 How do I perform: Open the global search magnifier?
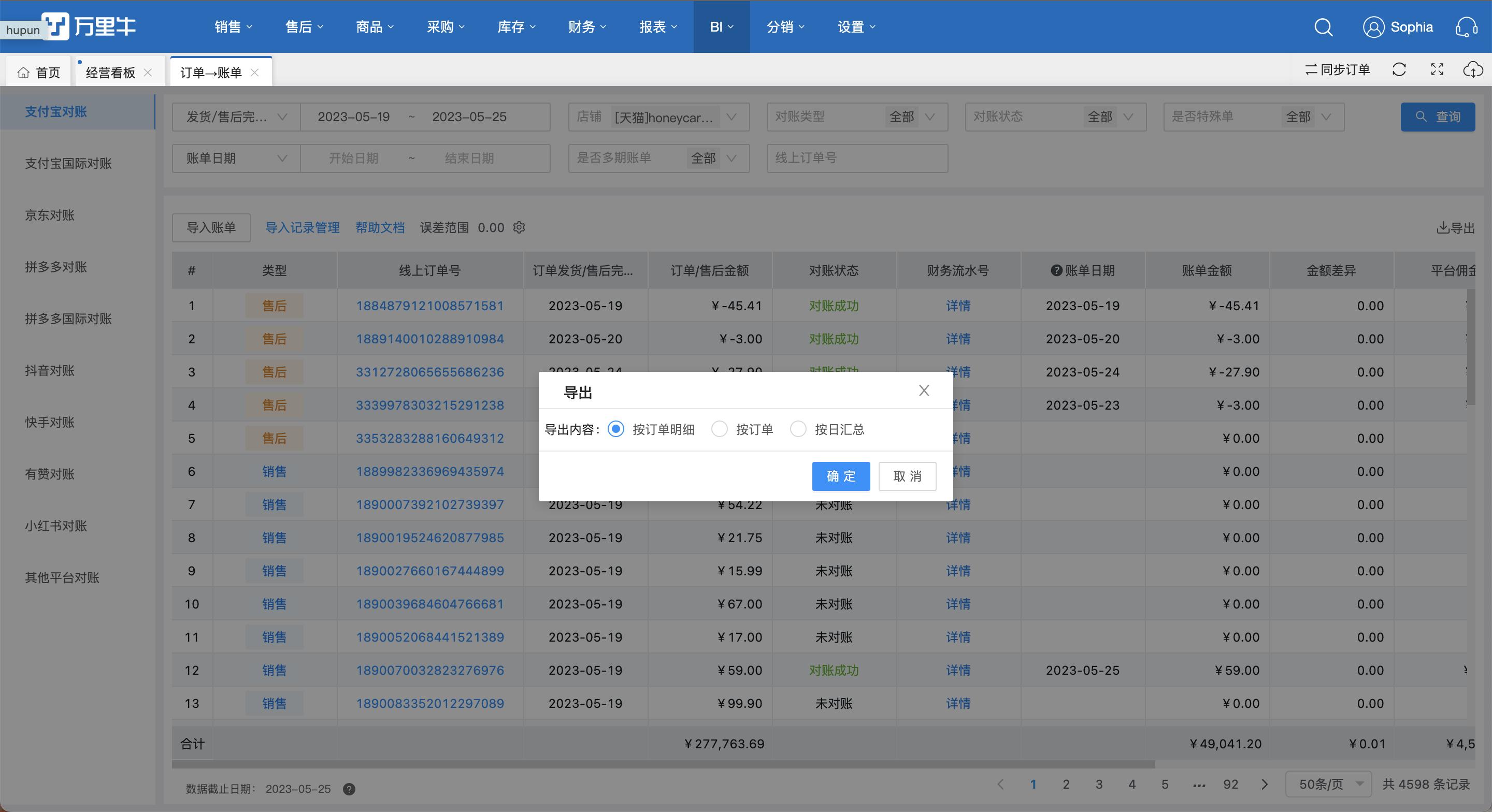point(1324,27)
